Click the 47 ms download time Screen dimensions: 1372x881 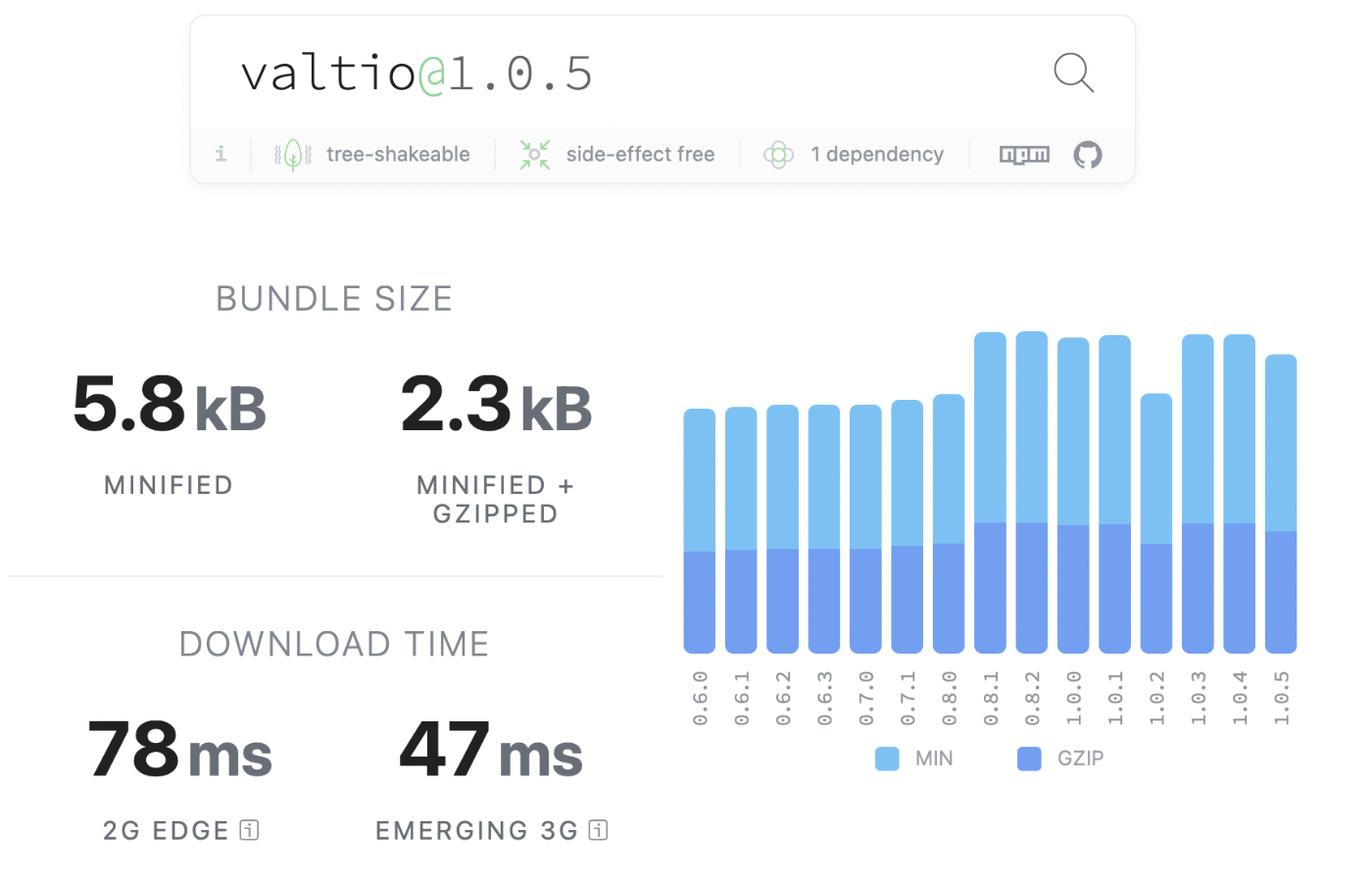tap(491, 750)
